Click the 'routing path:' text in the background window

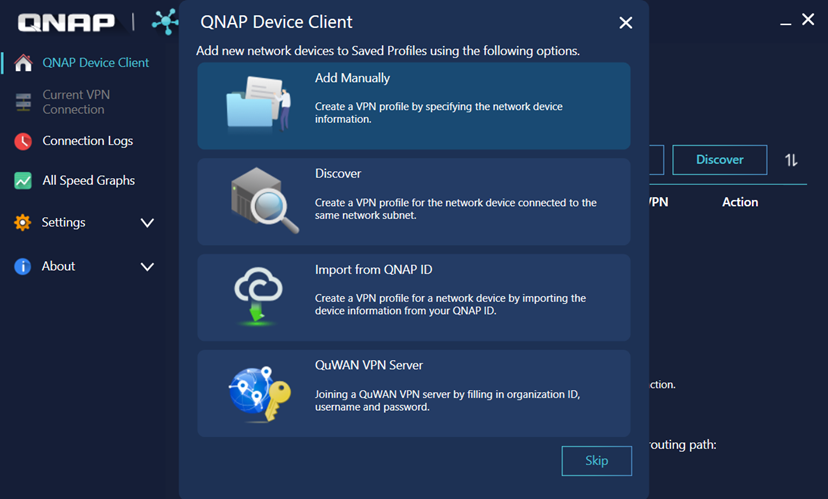click(x=682, y=445)
